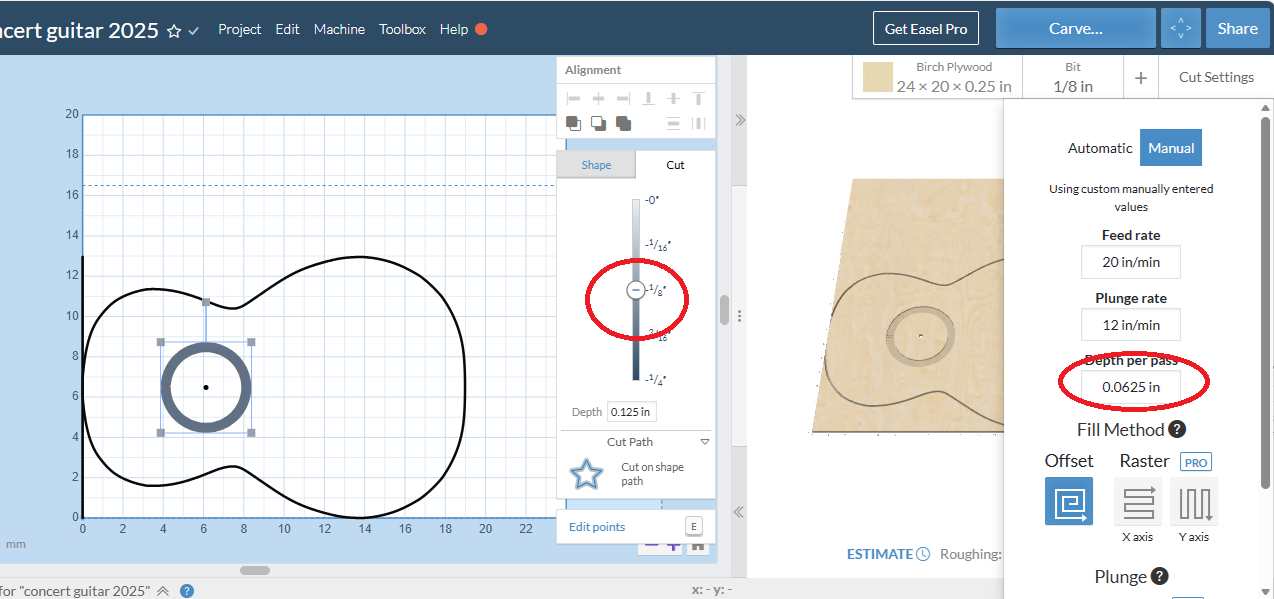Click the Carve button
This screenshot has width=1274, height=599.
(1075, 29)
